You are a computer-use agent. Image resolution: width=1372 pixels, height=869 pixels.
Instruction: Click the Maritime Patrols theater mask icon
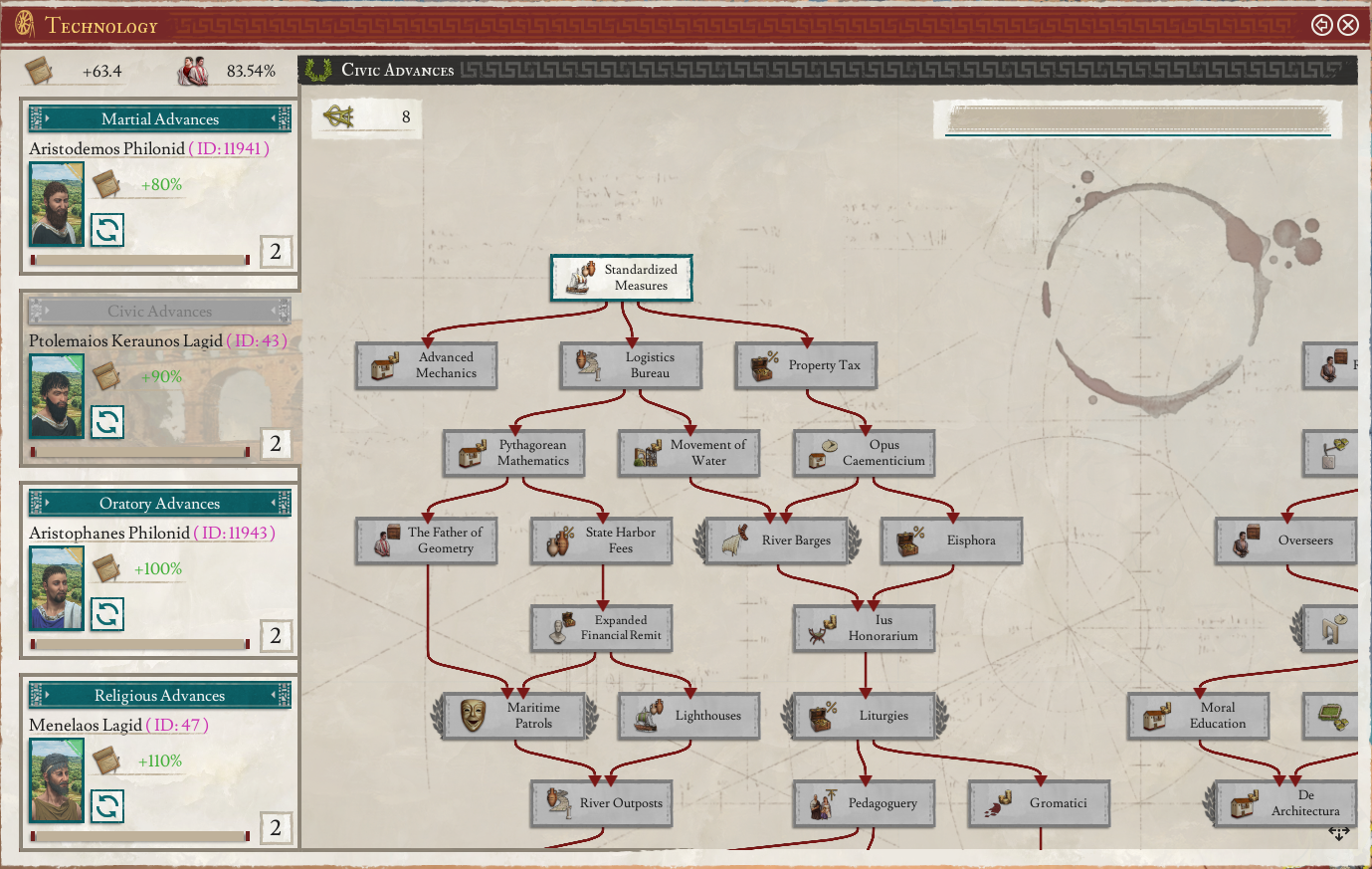473,716
